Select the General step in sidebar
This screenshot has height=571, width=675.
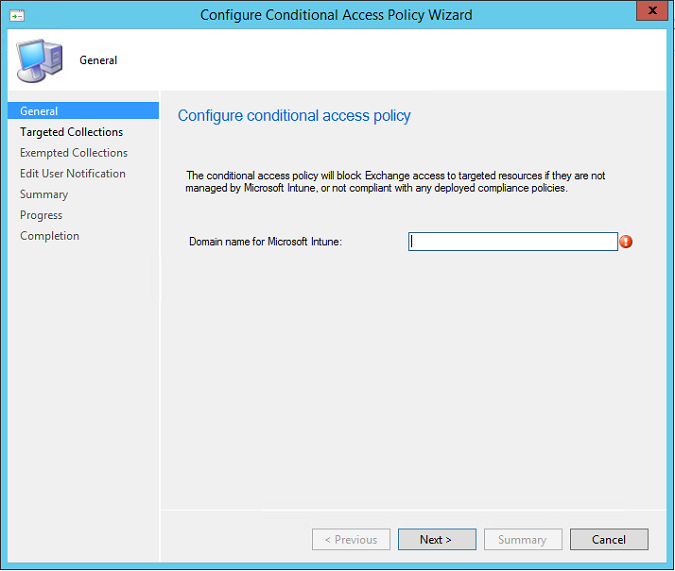click(83, 111)
